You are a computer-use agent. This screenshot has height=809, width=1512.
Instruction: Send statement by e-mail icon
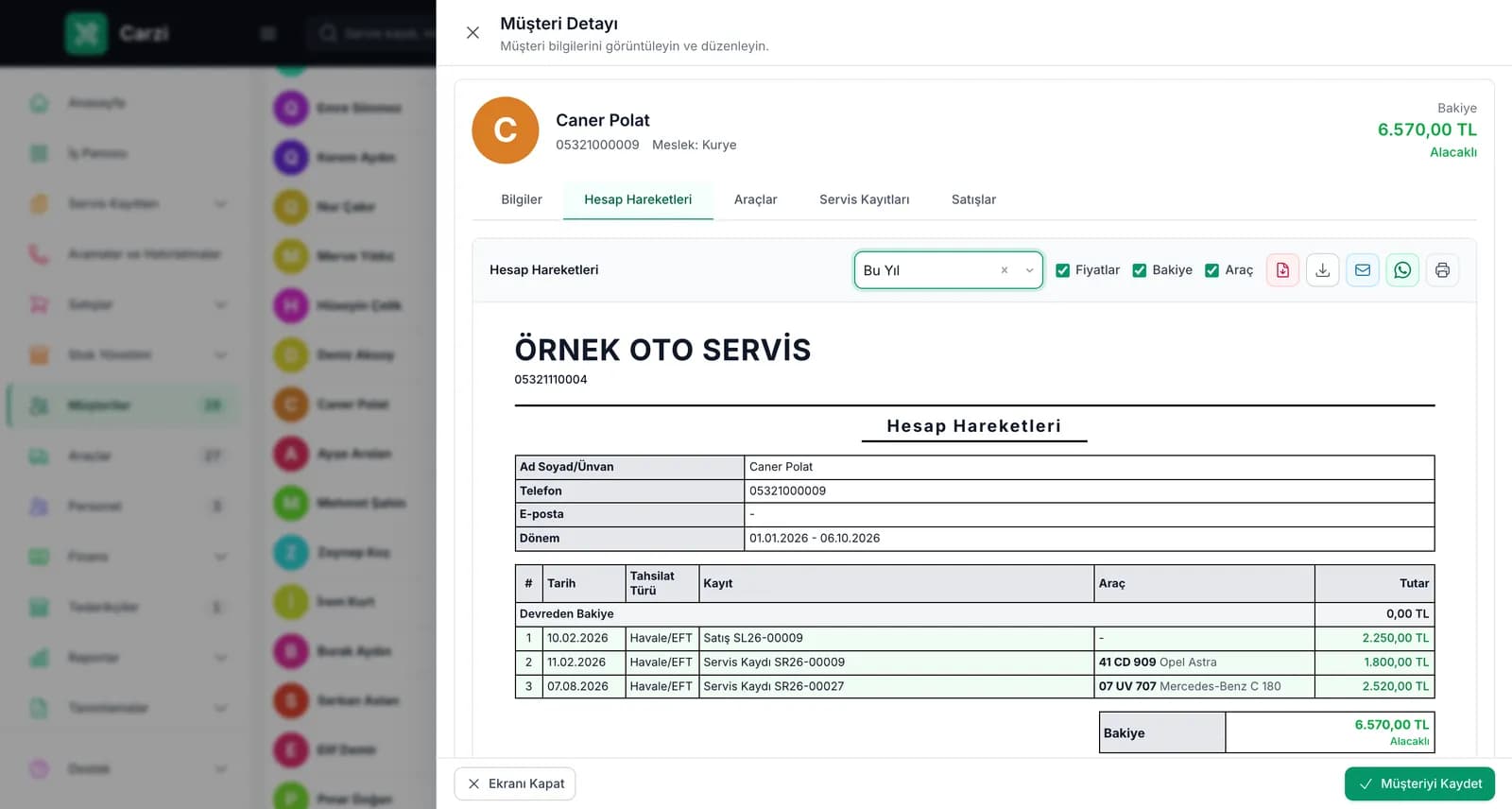(x=1363, y=270)
